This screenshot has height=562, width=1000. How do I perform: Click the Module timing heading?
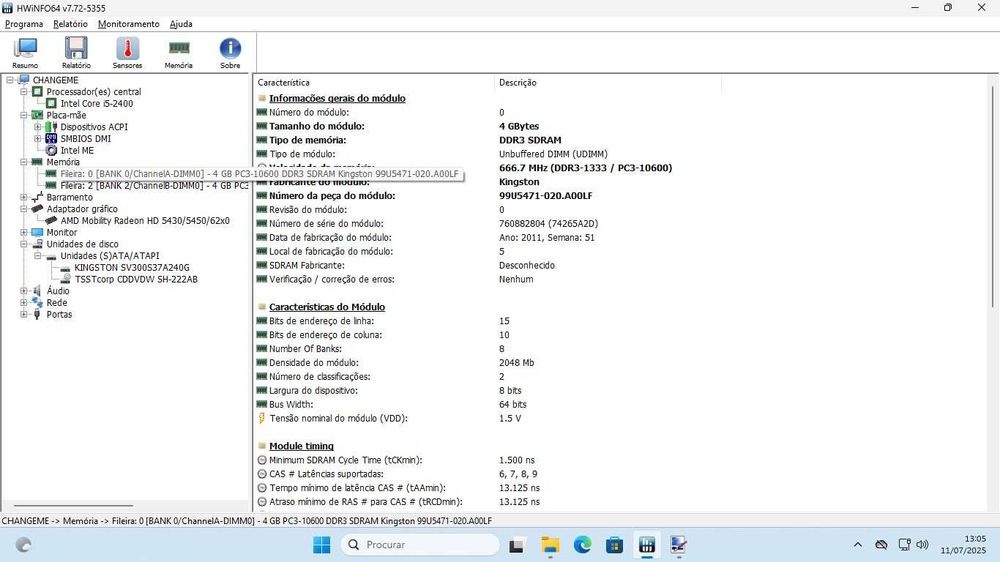(x=301, y=446)
